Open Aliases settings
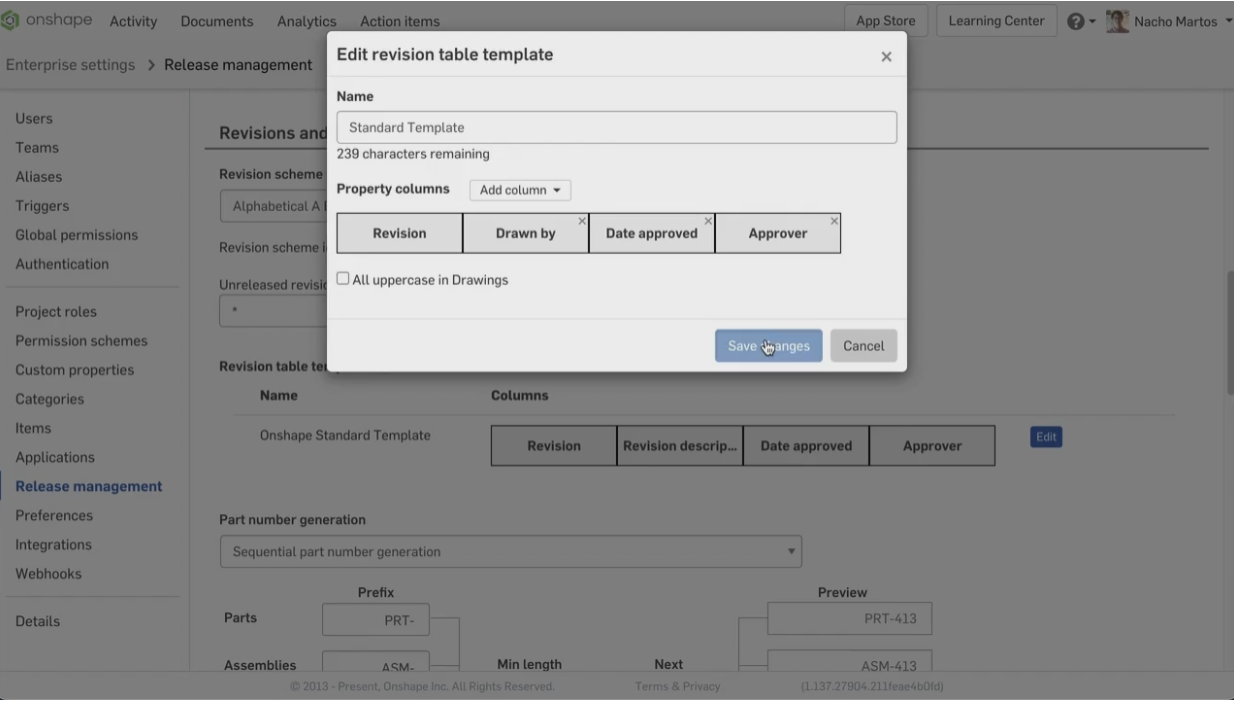Image resolution: width=1234 pixels, height=702 pixels. [38, 176]
